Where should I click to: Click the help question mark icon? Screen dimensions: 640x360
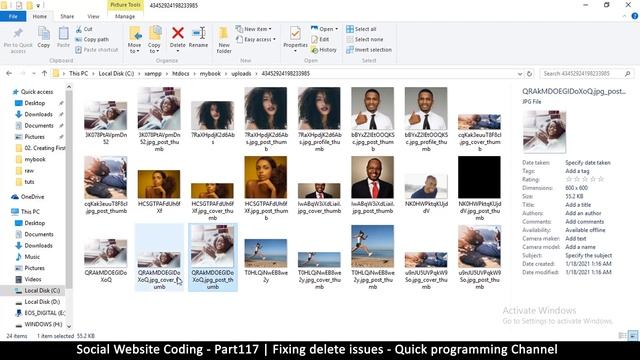pyautogui.click(x=635, y=16)
